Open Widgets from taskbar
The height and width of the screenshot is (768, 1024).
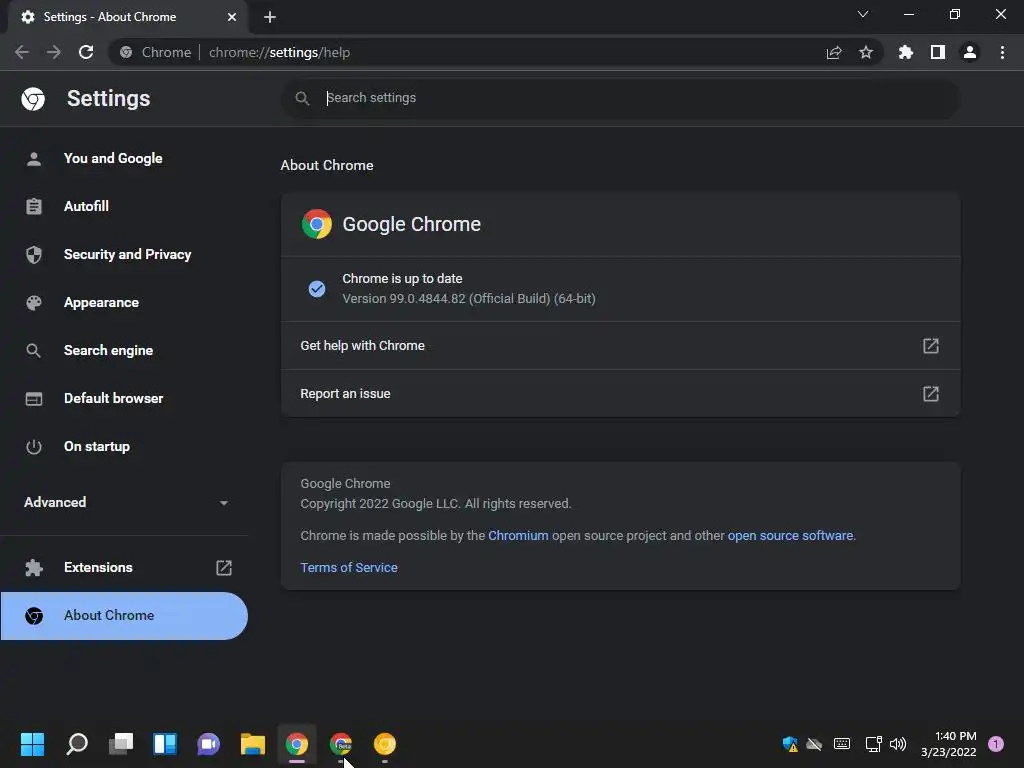pos(165,744)
